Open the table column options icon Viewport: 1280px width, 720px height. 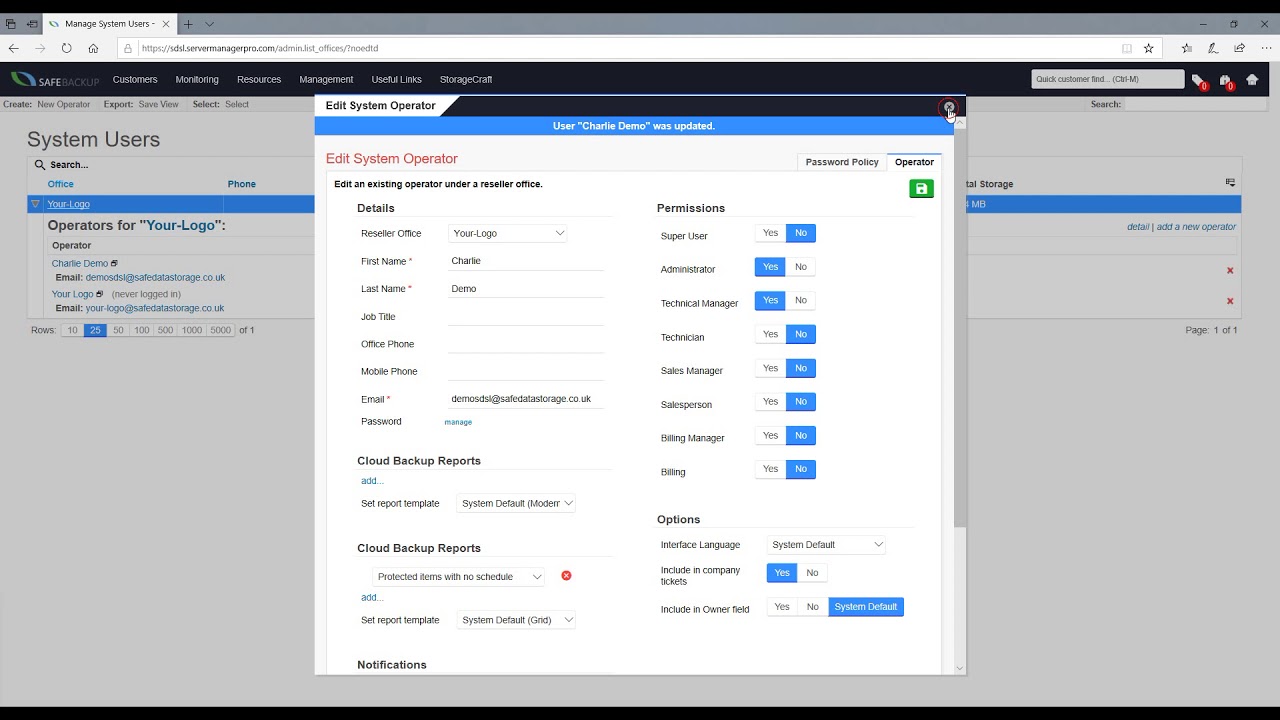tap(1230, 183)
